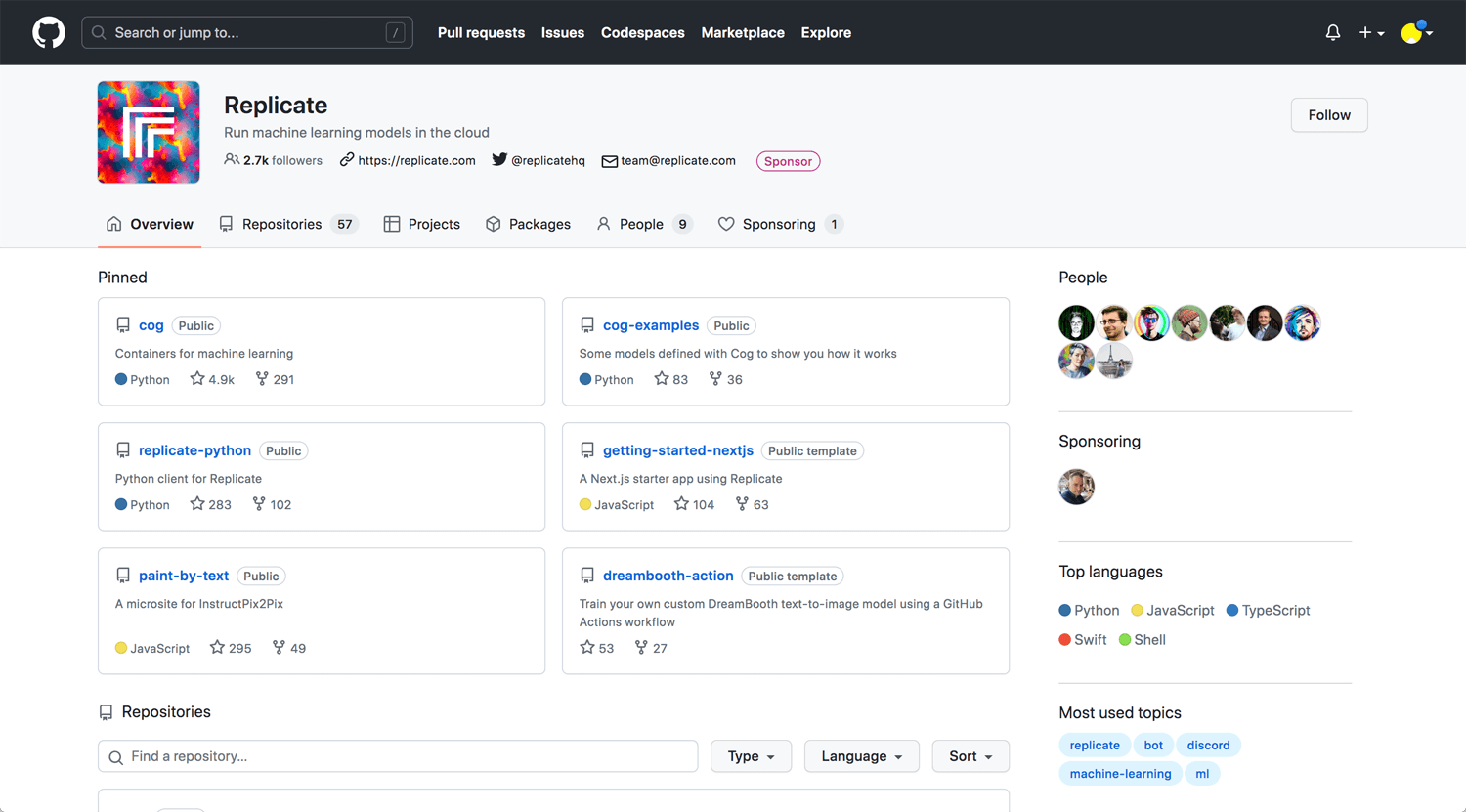Open the cog repository
This screenshot has width=1466, height=812.
click(151, 325)
